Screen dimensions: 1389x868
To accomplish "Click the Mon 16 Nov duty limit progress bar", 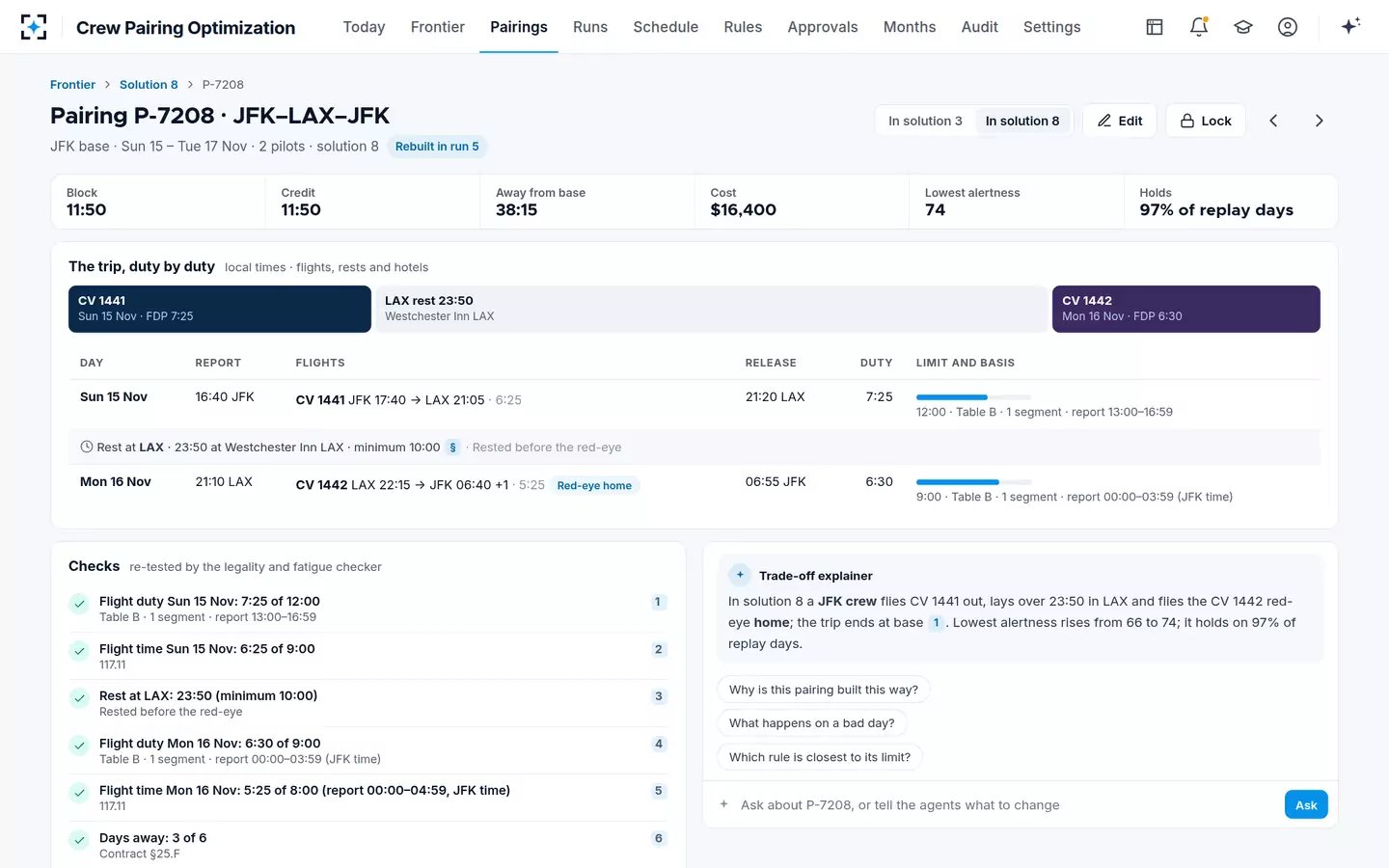I will 973,482.
